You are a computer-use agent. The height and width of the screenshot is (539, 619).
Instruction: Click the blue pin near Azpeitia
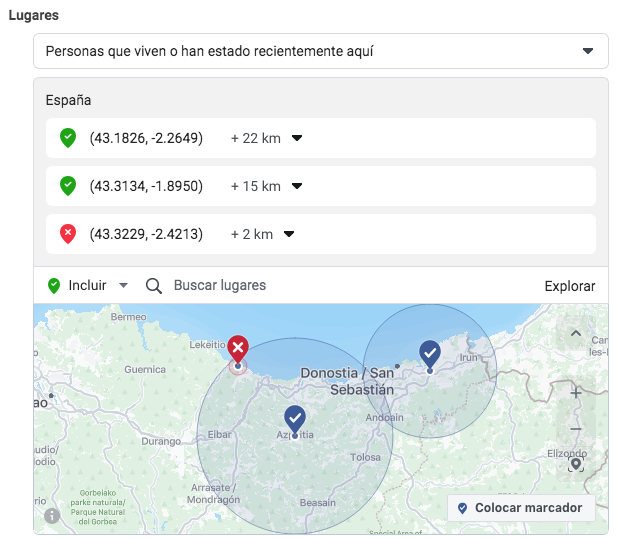coord(295,418)
